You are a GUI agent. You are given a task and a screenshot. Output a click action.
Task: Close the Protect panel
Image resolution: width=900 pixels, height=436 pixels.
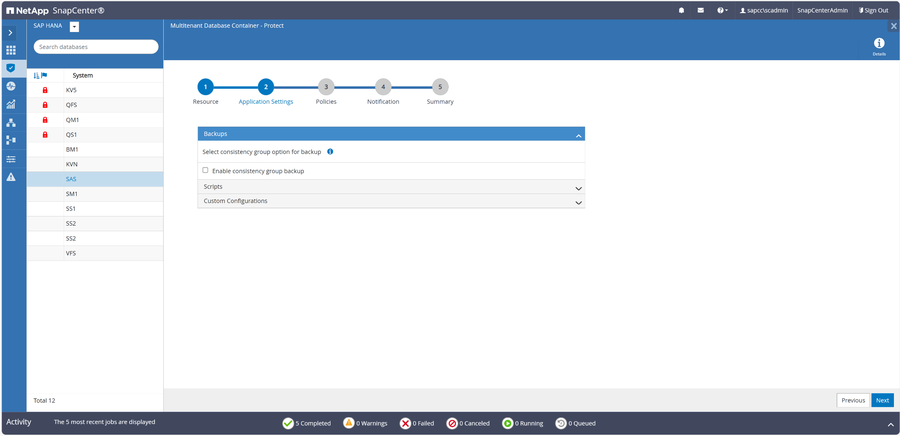click(893, 26)
